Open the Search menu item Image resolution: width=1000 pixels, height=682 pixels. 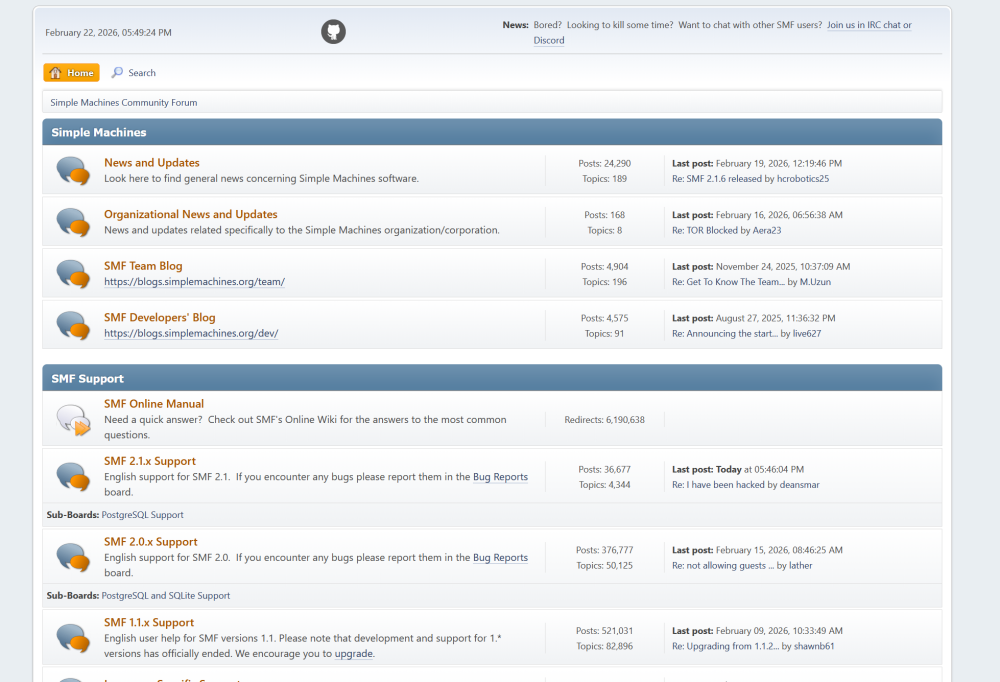click(x=133, y=73)
